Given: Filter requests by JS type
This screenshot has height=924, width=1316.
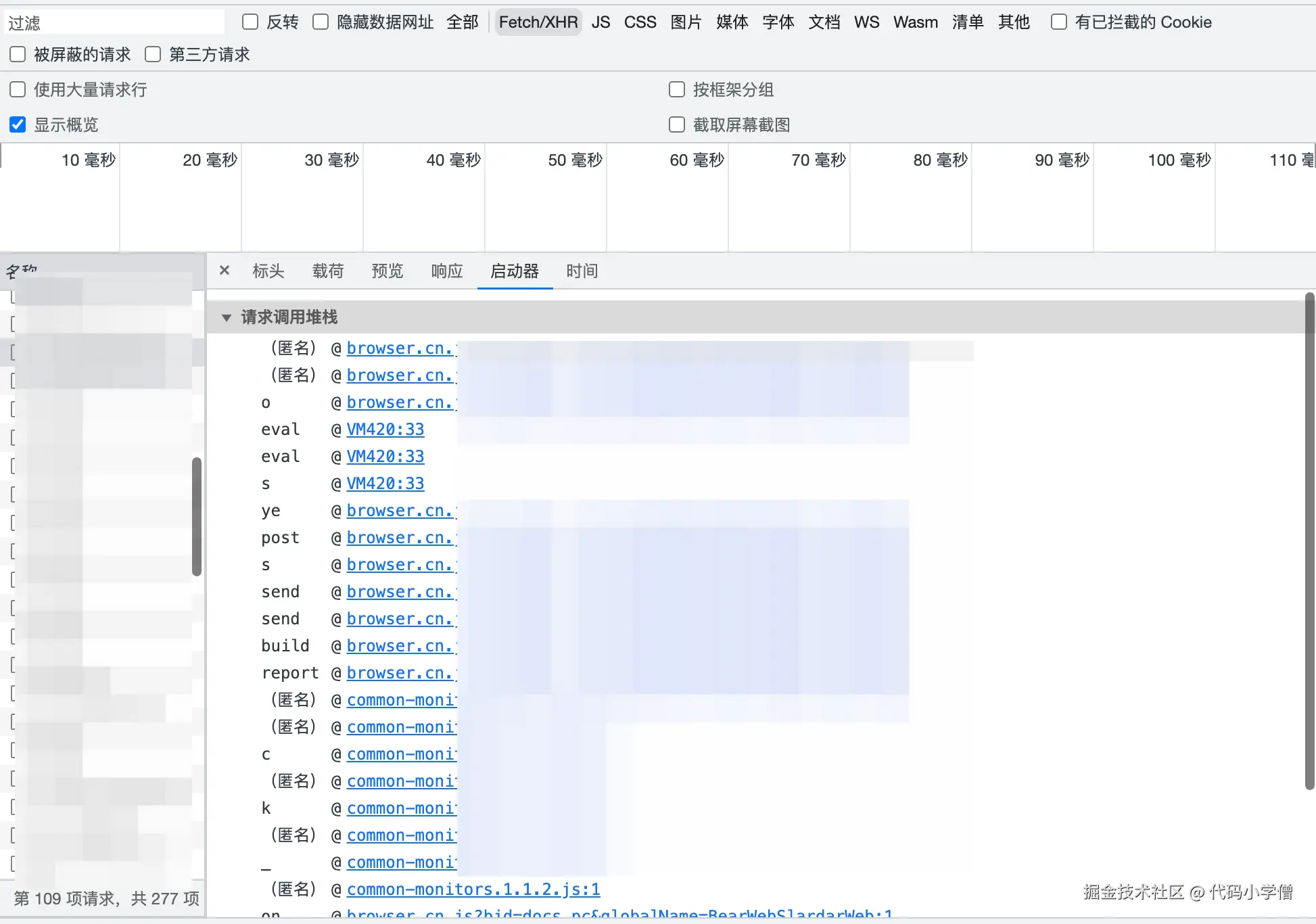Looking at the screenshot, I should pos(601,22).
